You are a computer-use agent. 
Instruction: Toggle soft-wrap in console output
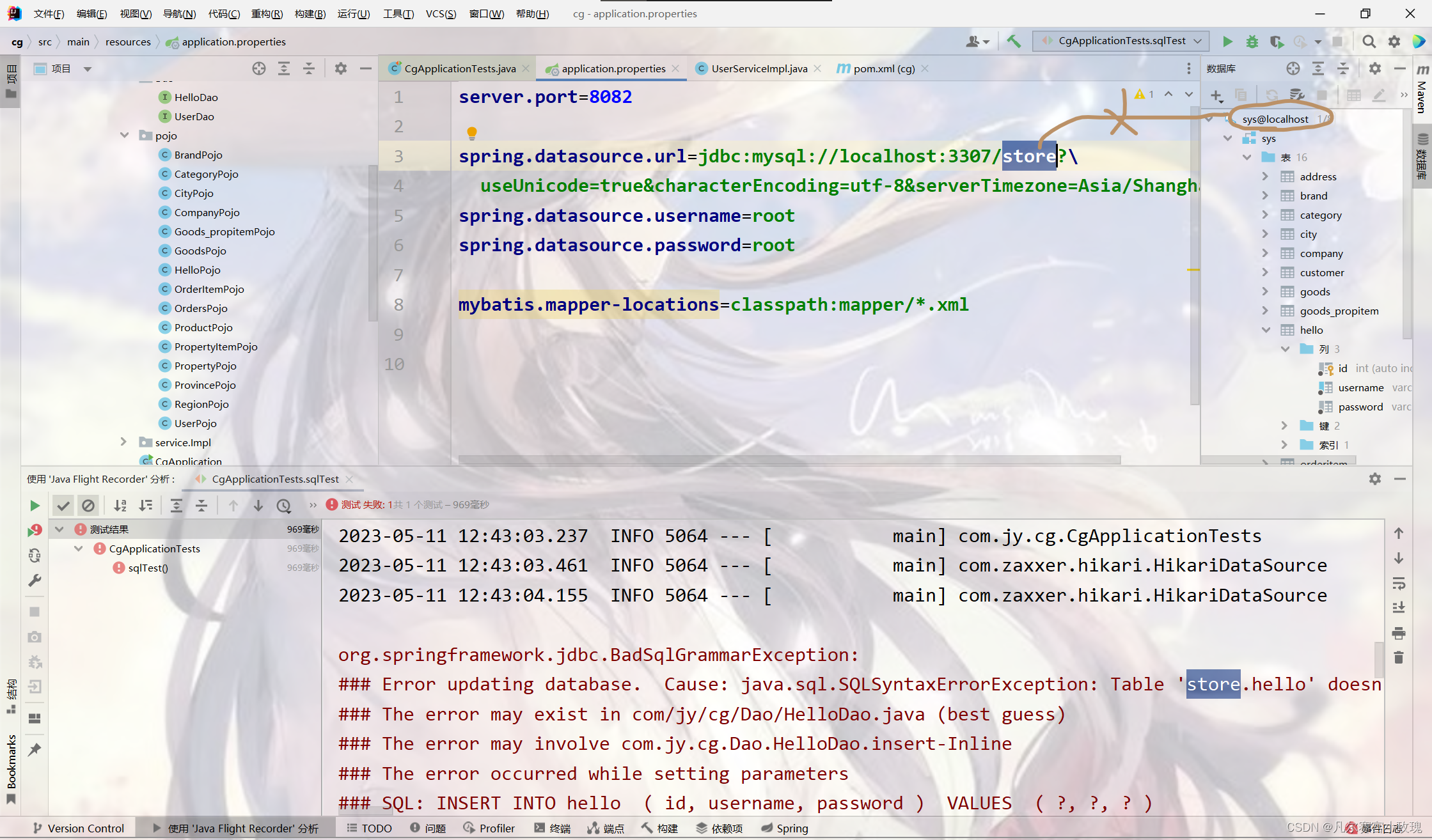tap(1399, 583)
